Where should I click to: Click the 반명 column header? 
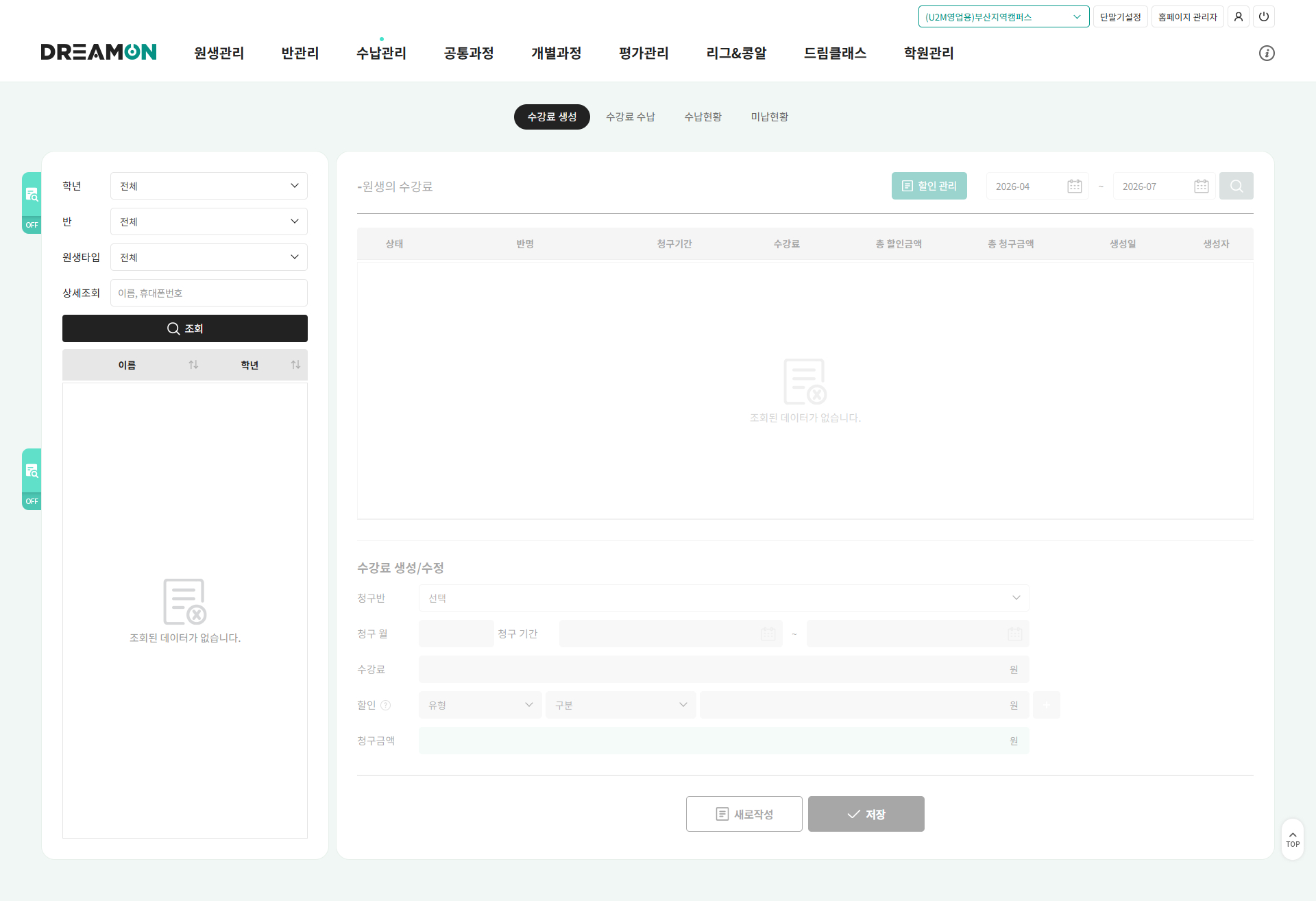point(525,243)
